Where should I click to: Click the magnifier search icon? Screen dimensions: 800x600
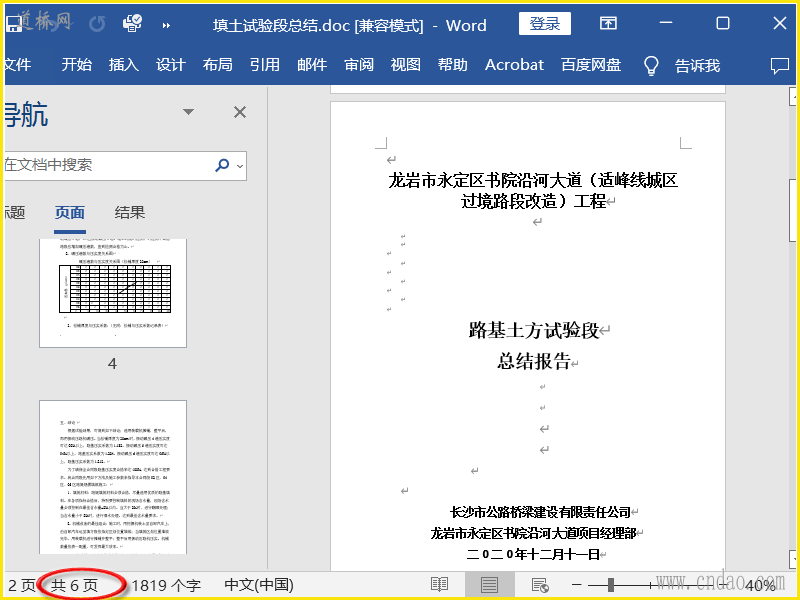point(222,165)
